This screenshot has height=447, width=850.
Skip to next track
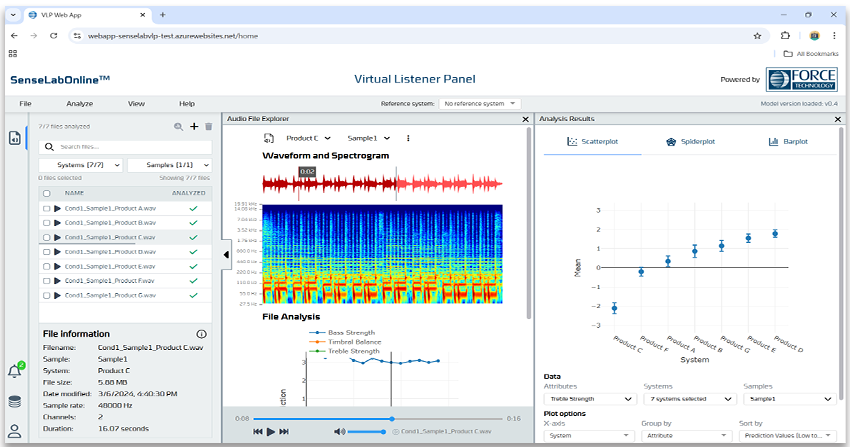click(x=284, y=432)
